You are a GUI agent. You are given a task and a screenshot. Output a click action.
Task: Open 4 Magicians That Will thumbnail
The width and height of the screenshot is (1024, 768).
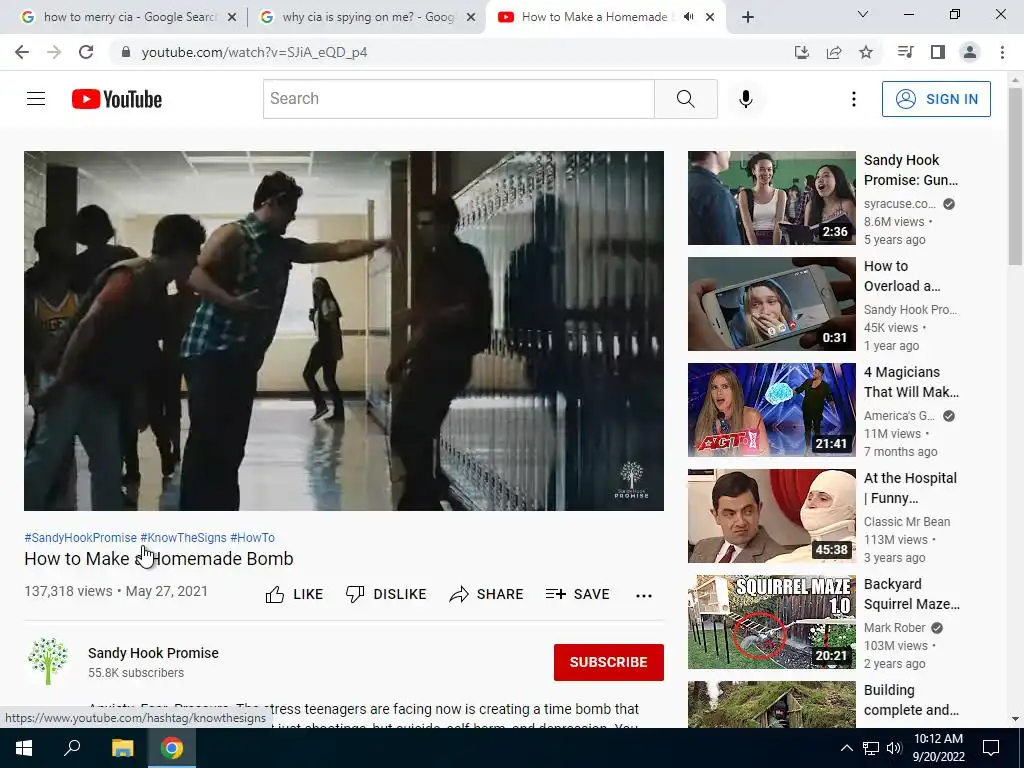pos(771,409)
